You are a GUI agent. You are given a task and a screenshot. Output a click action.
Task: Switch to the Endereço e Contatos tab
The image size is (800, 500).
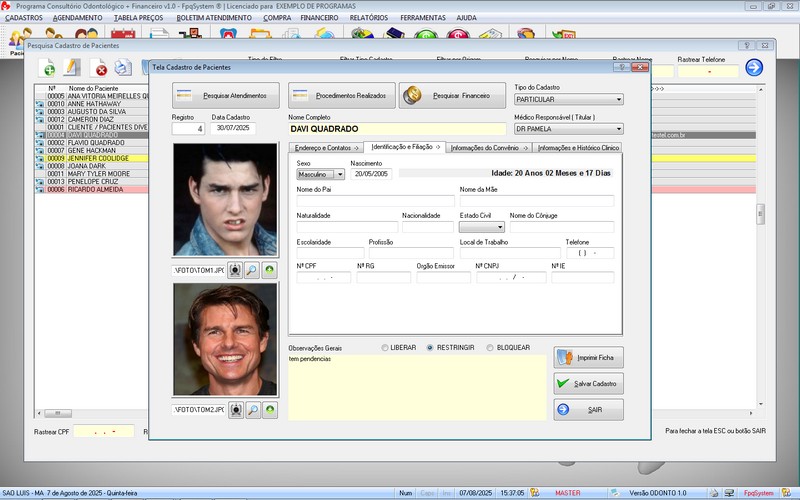[x=326, y=147]
